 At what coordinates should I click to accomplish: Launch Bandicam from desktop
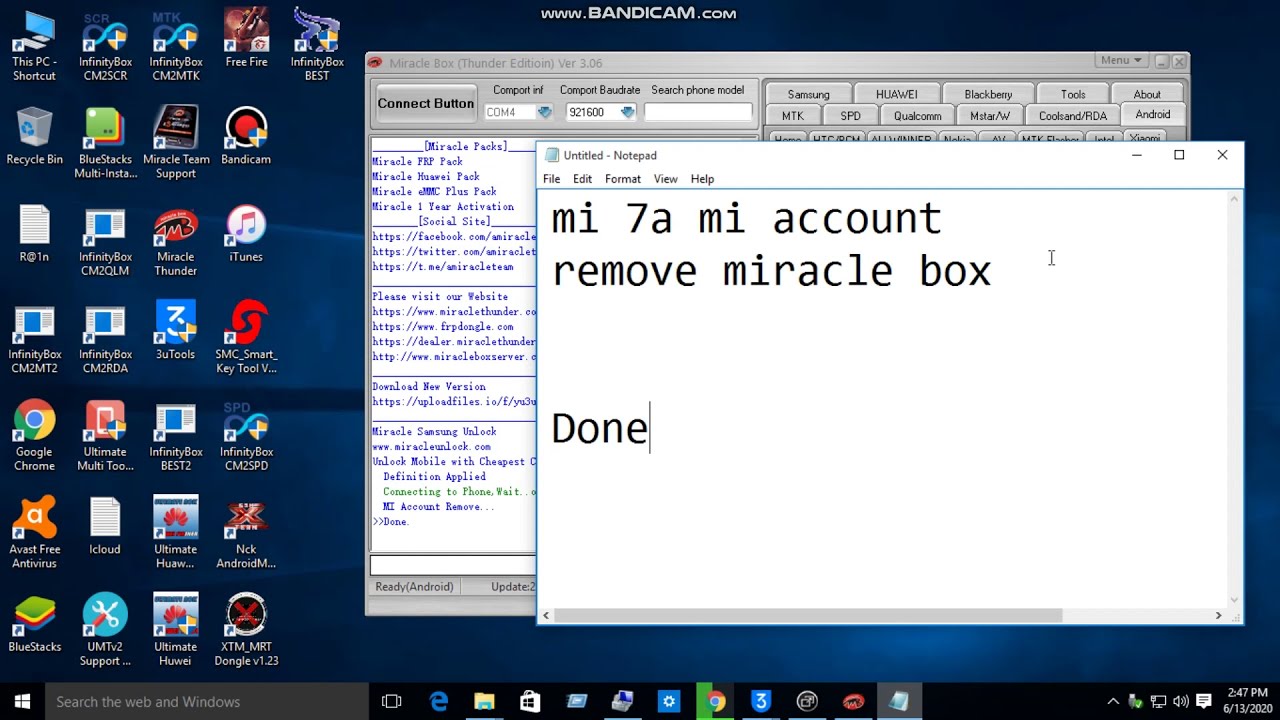pyautogui.click(x=246, y=135)
